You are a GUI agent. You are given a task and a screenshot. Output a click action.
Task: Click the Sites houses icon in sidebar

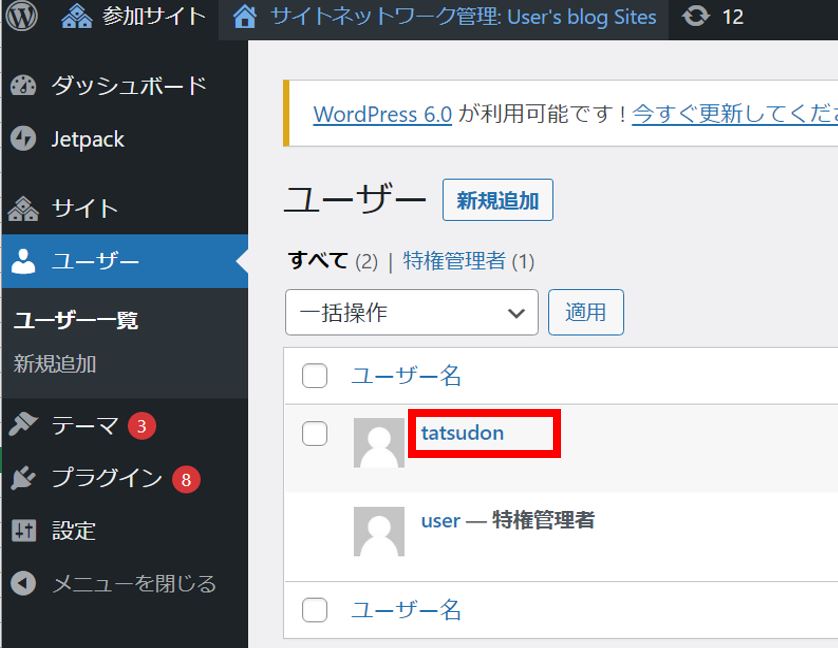click(23, 208)
